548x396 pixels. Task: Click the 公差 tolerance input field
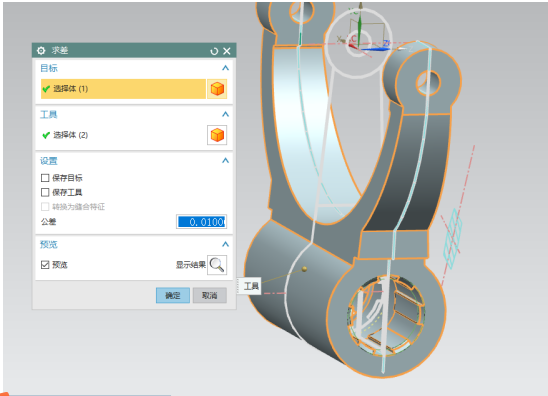pos(202,222)
